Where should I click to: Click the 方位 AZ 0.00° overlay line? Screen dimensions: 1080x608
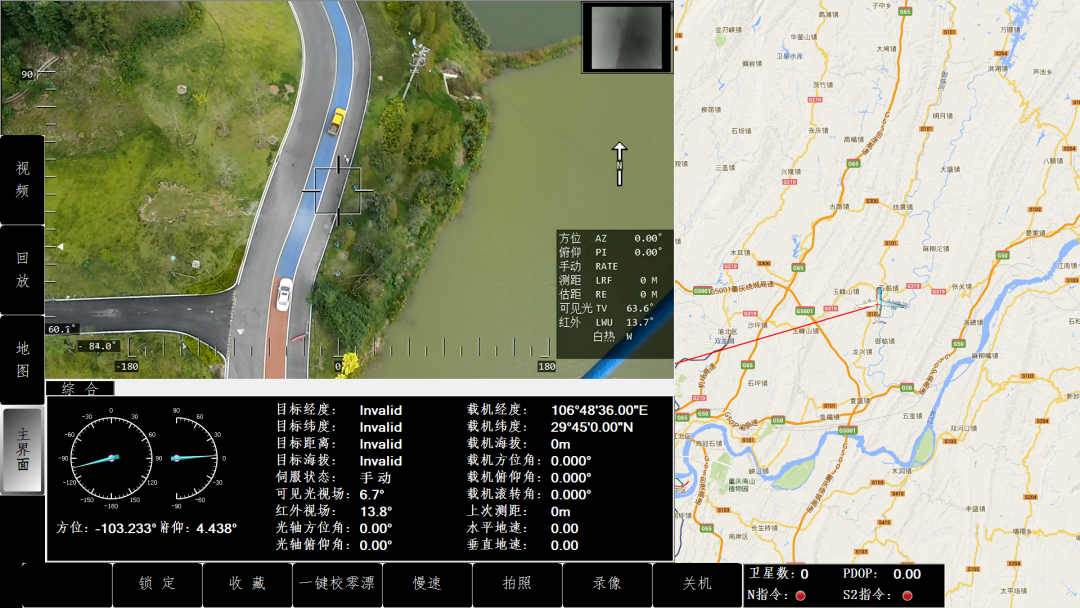click(611, 238)
